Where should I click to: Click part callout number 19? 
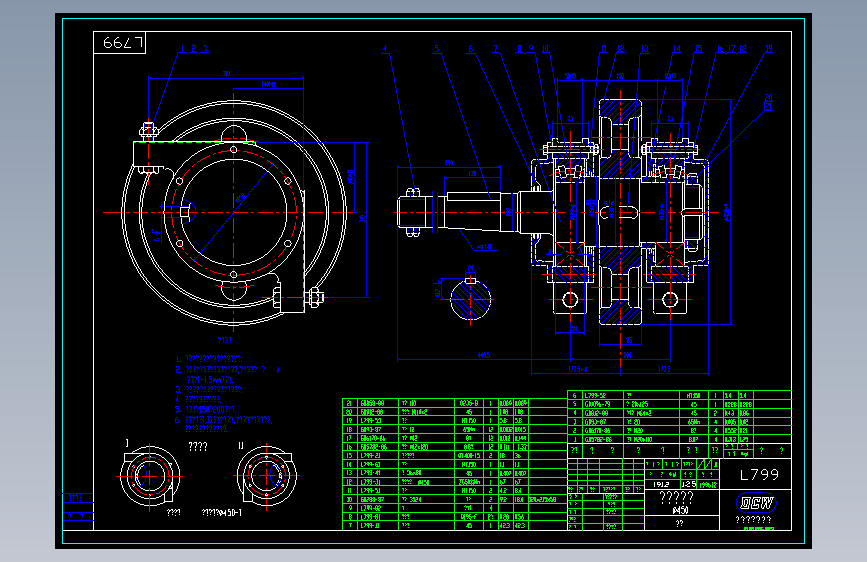click(769, 49)
